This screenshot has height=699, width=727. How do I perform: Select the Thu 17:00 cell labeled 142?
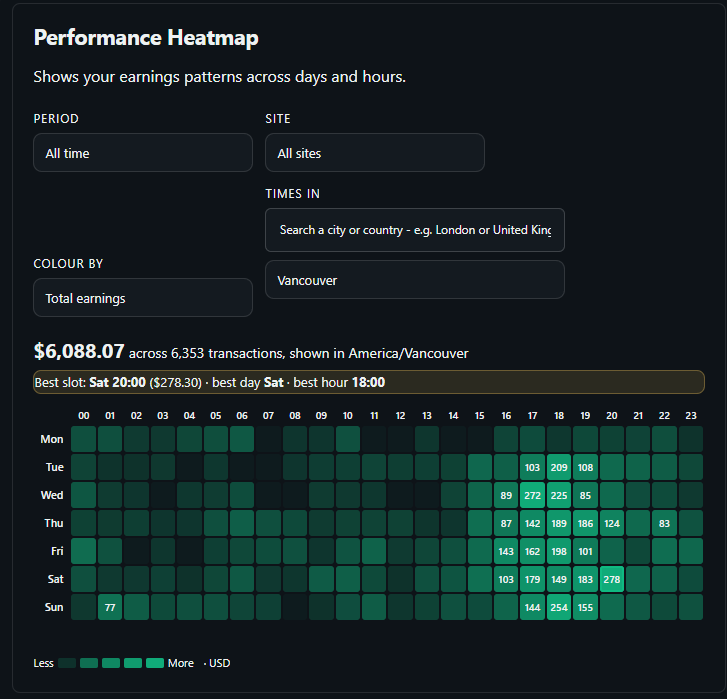point(532,523)
